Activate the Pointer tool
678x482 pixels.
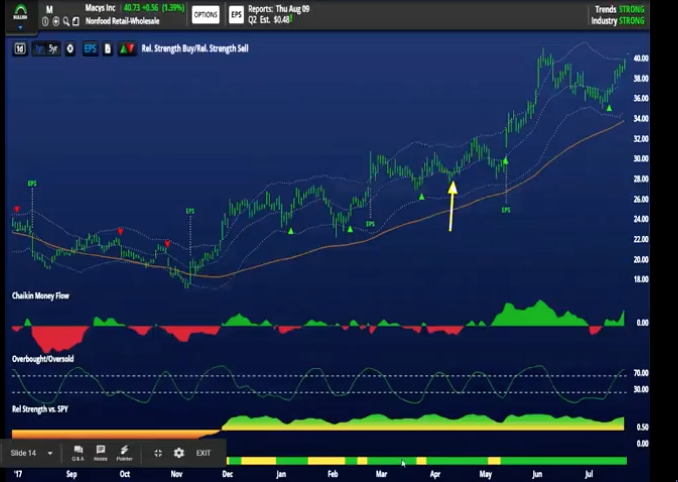[x=126, y=453]
